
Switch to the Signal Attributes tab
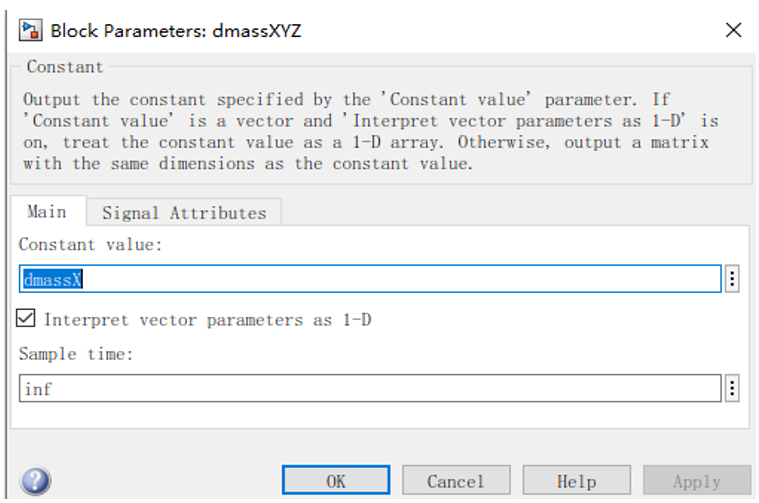(x=184, y=213)
